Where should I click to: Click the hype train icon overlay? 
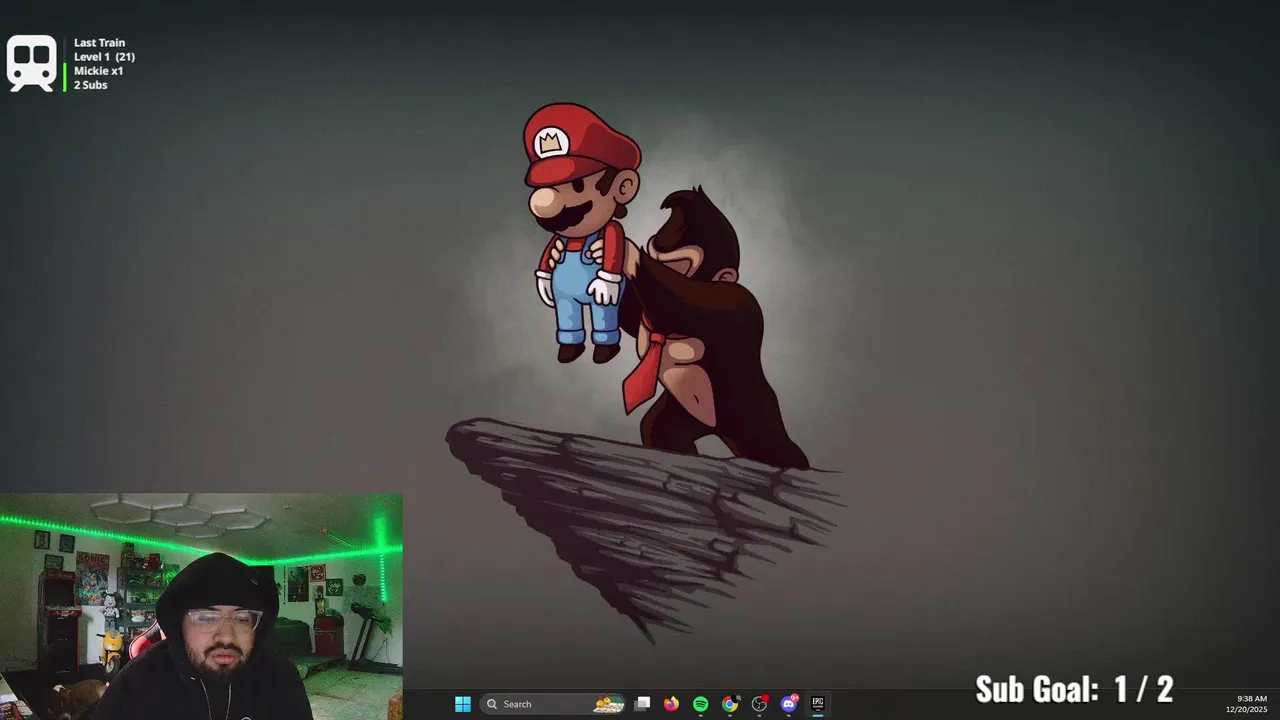tap(31, 63)
